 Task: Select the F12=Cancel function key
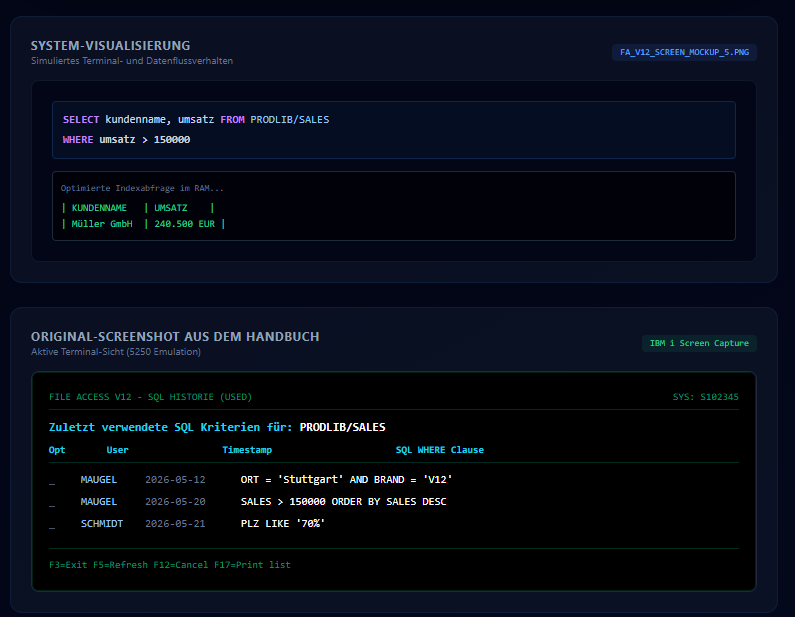point(180,565)
